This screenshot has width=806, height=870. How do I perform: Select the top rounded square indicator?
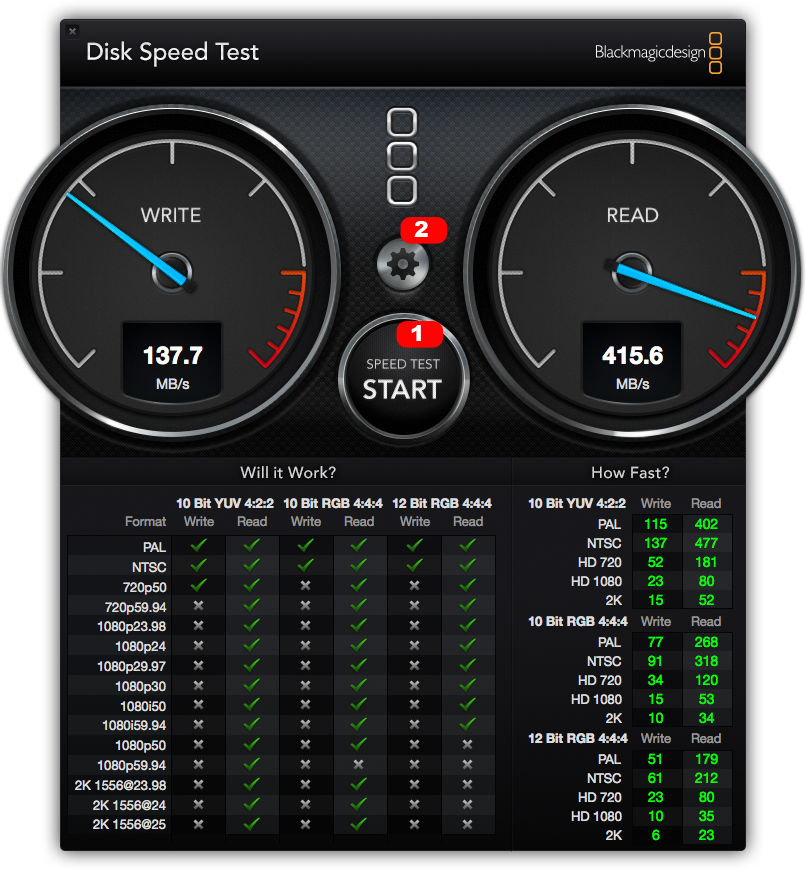pyautogui.click(x=402, y=124)
